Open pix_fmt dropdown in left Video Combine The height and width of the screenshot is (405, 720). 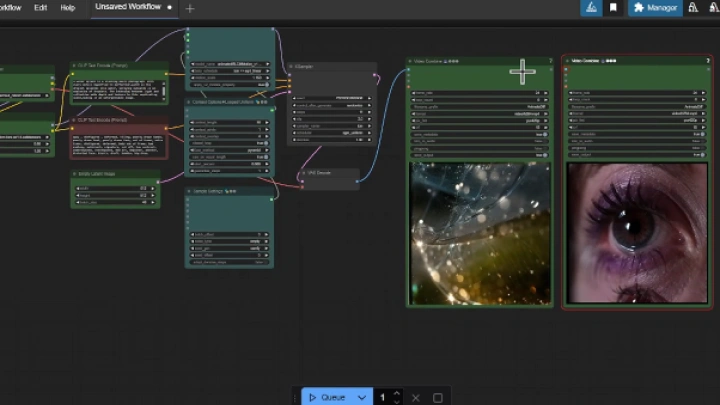point(479,121)
